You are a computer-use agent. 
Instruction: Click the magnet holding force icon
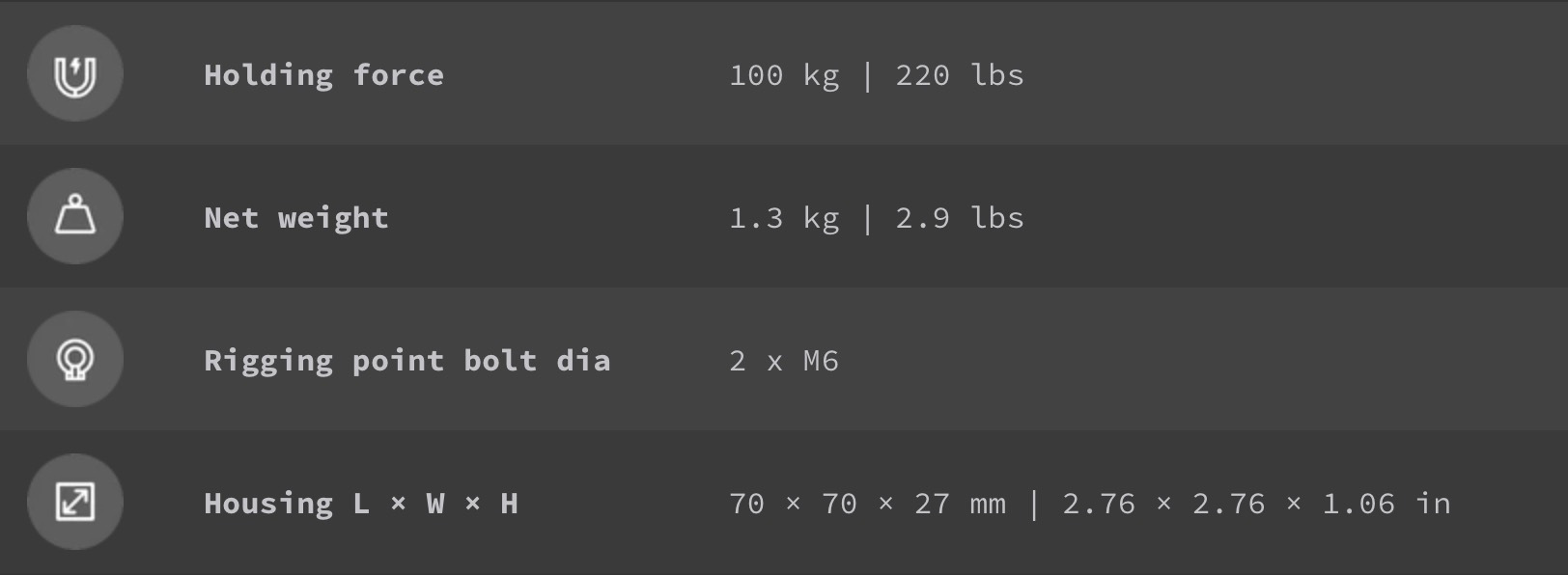tap(75, 74)
